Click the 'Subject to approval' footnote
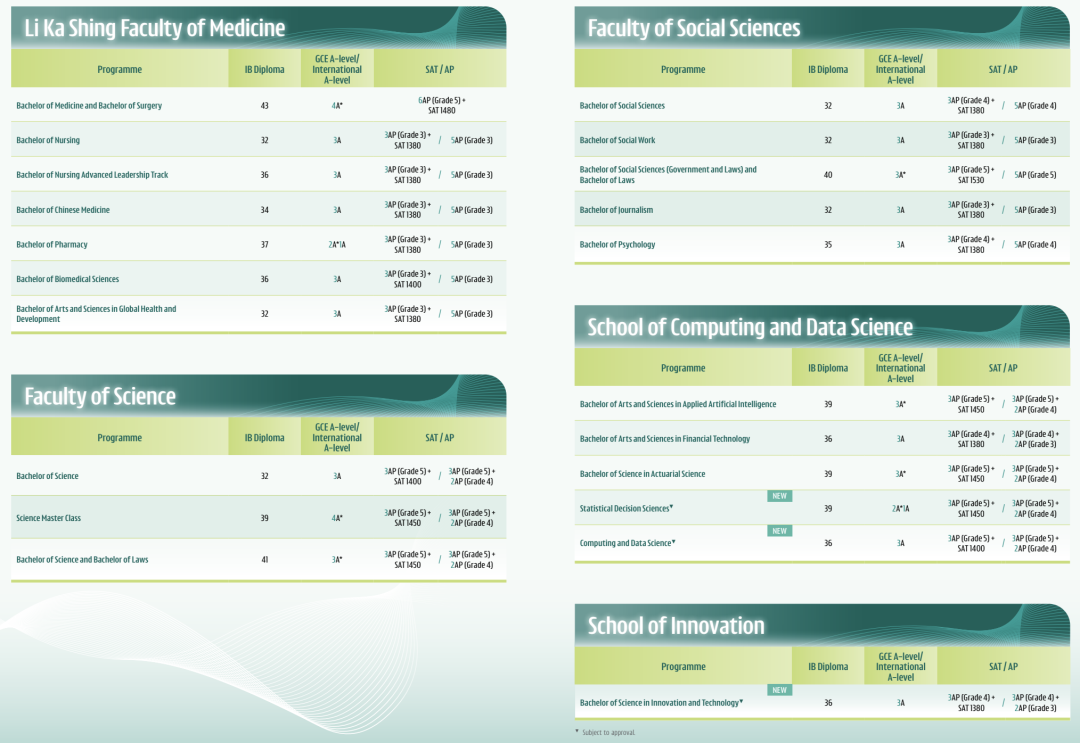This screenshot has width=1080, height=743. 608,733
